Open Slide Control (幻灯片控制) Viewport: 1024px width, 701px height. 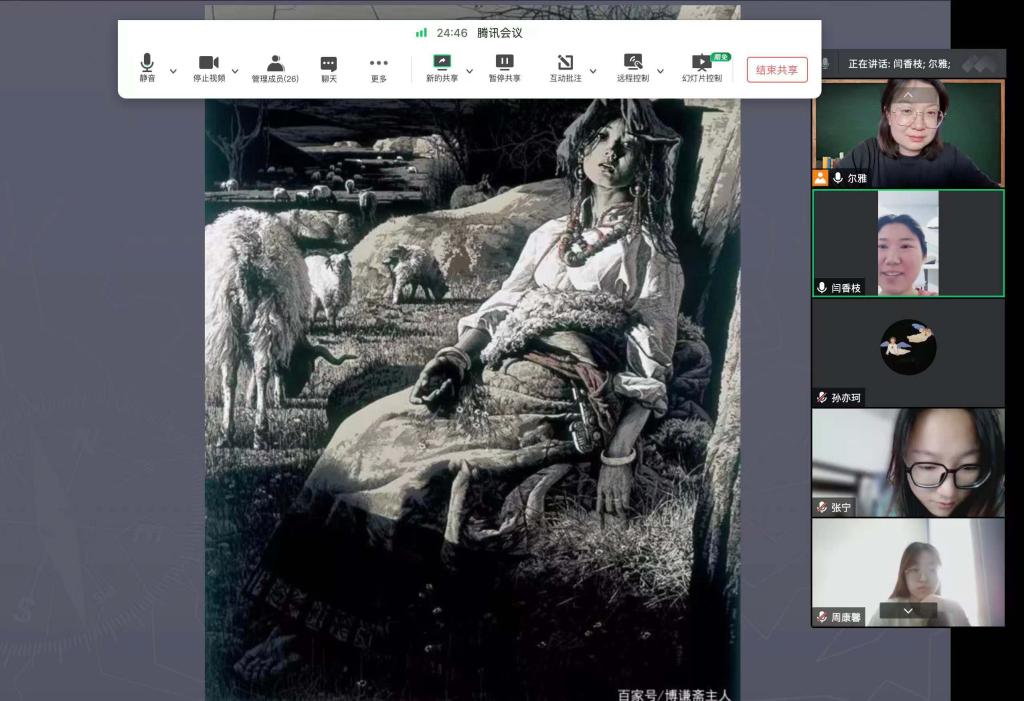[x=701, y=68]
